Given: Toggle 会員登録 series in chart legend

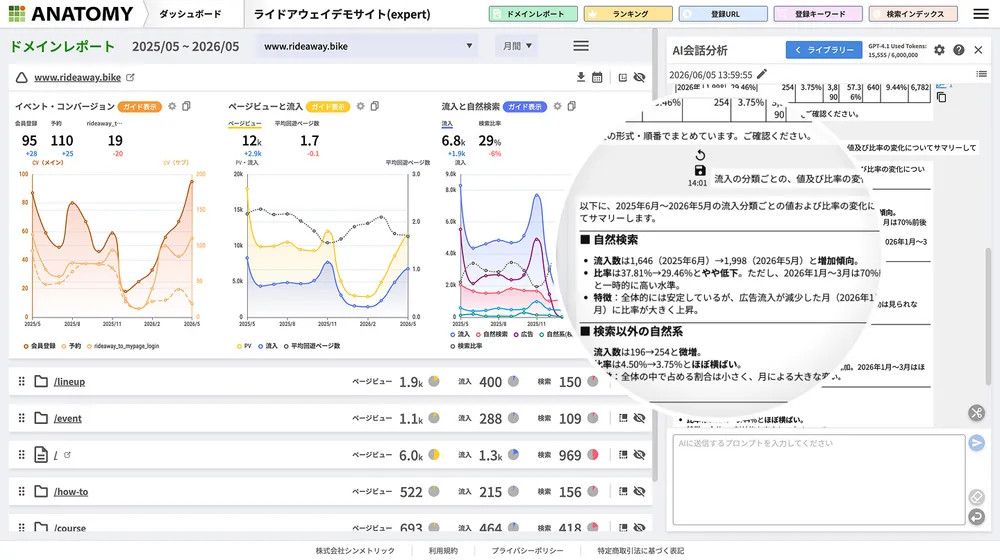Looking at the screenshot, I should [40, 346].
